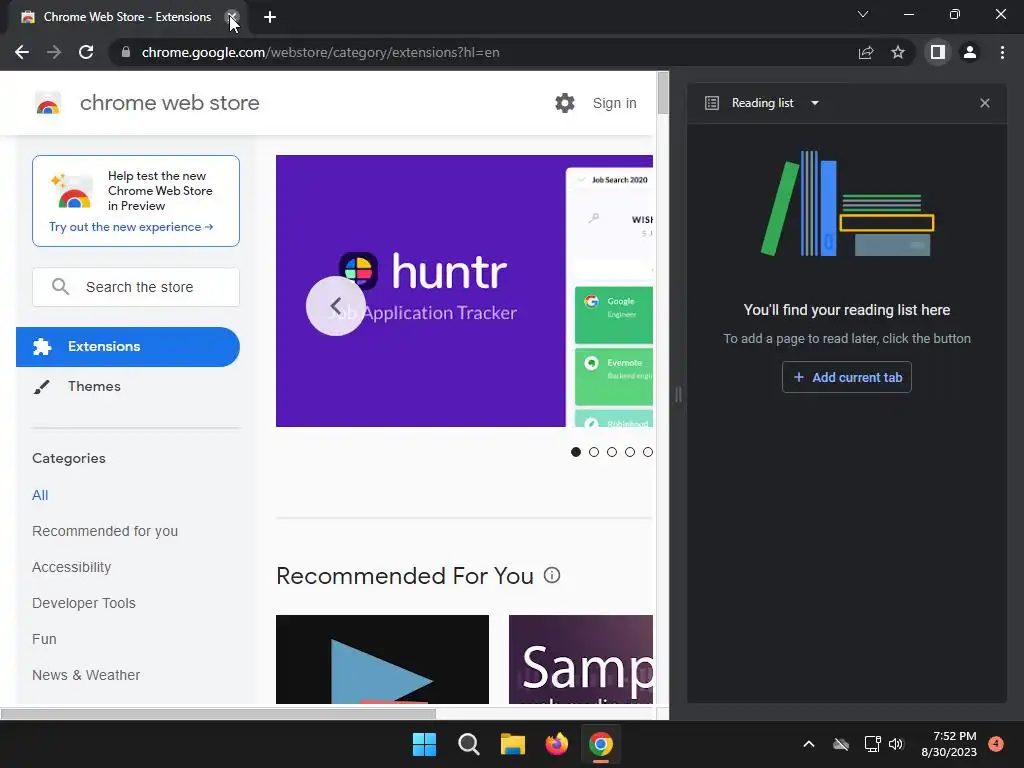Click the Sign in link

(x=615, y=103)
